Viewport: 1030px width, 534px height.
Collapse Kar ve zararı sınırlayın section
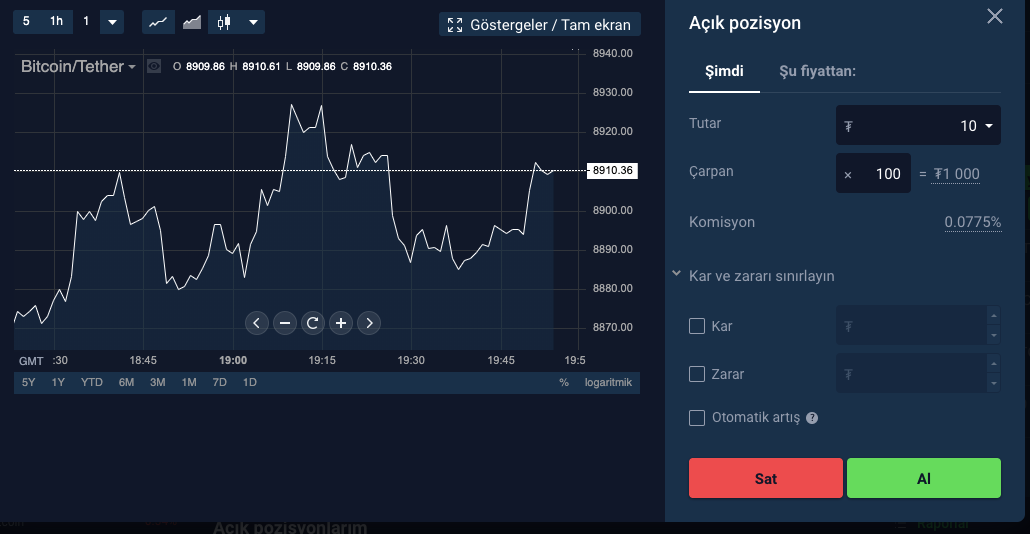point(677,274)
